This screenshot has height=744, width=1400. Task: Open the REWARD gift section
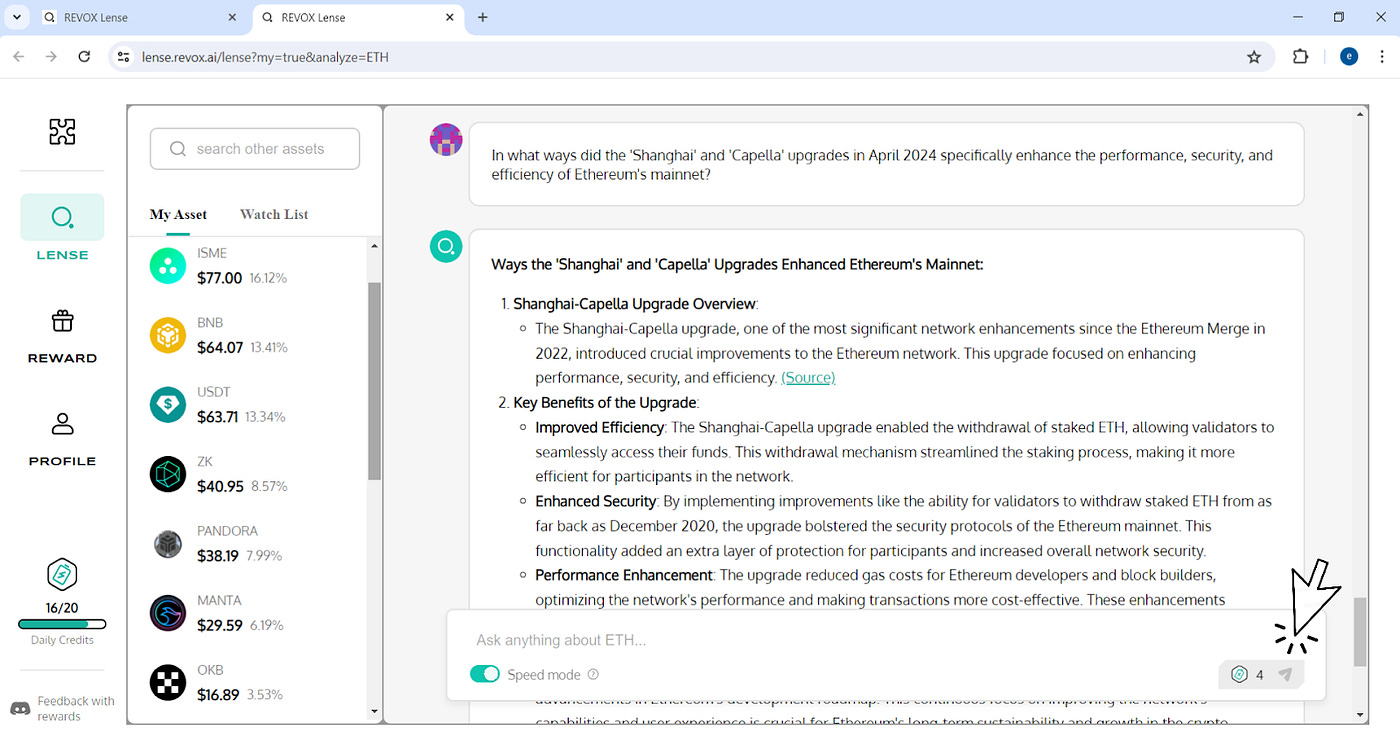(62, 335)
